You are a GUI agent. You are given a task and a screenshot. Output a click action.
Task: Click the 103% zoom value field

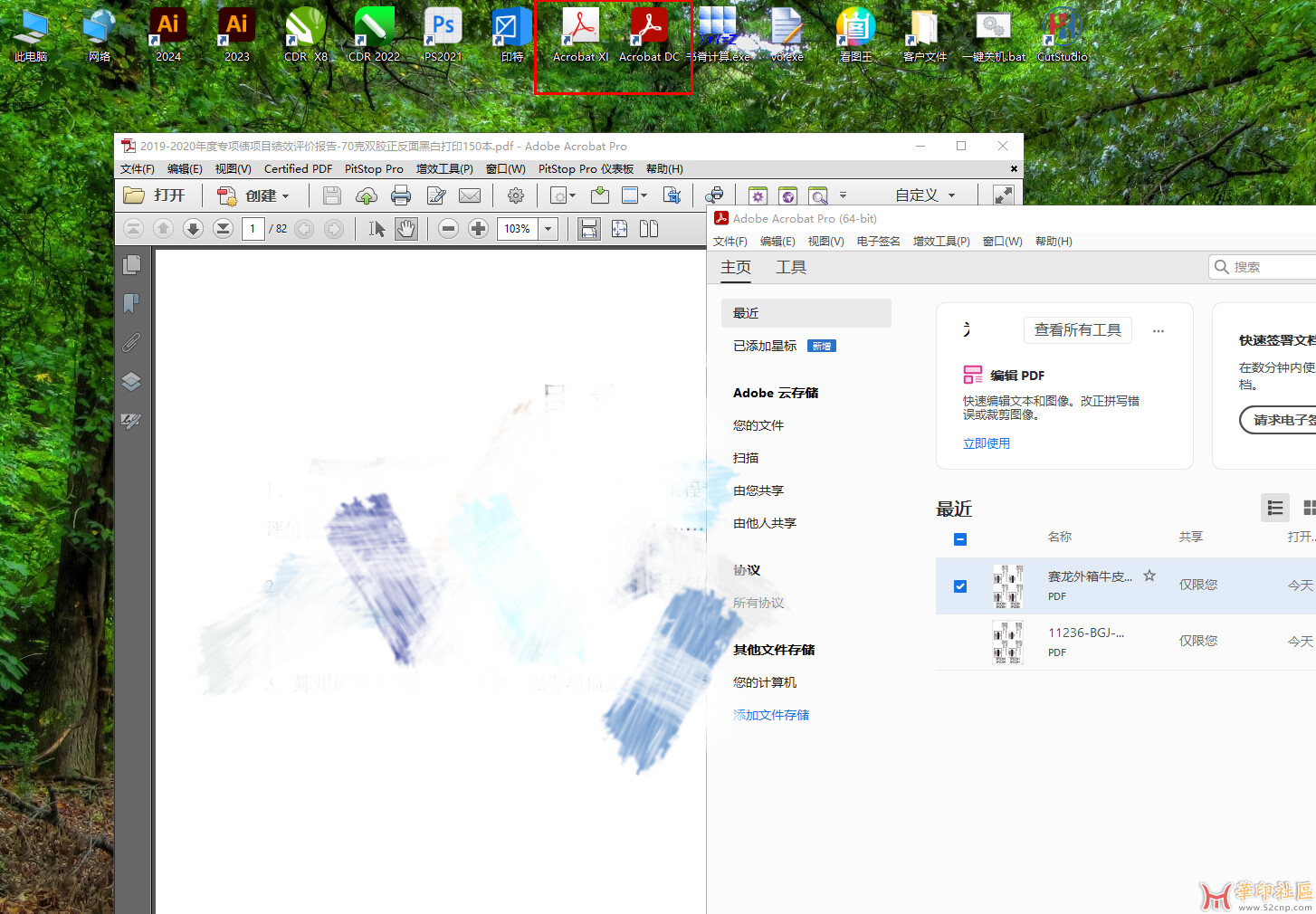518,229
